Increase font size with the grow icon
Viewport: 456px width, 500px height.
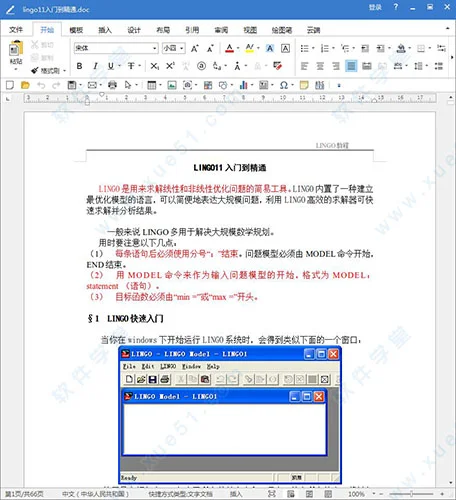pyautogui.click(x=195, y=49)
